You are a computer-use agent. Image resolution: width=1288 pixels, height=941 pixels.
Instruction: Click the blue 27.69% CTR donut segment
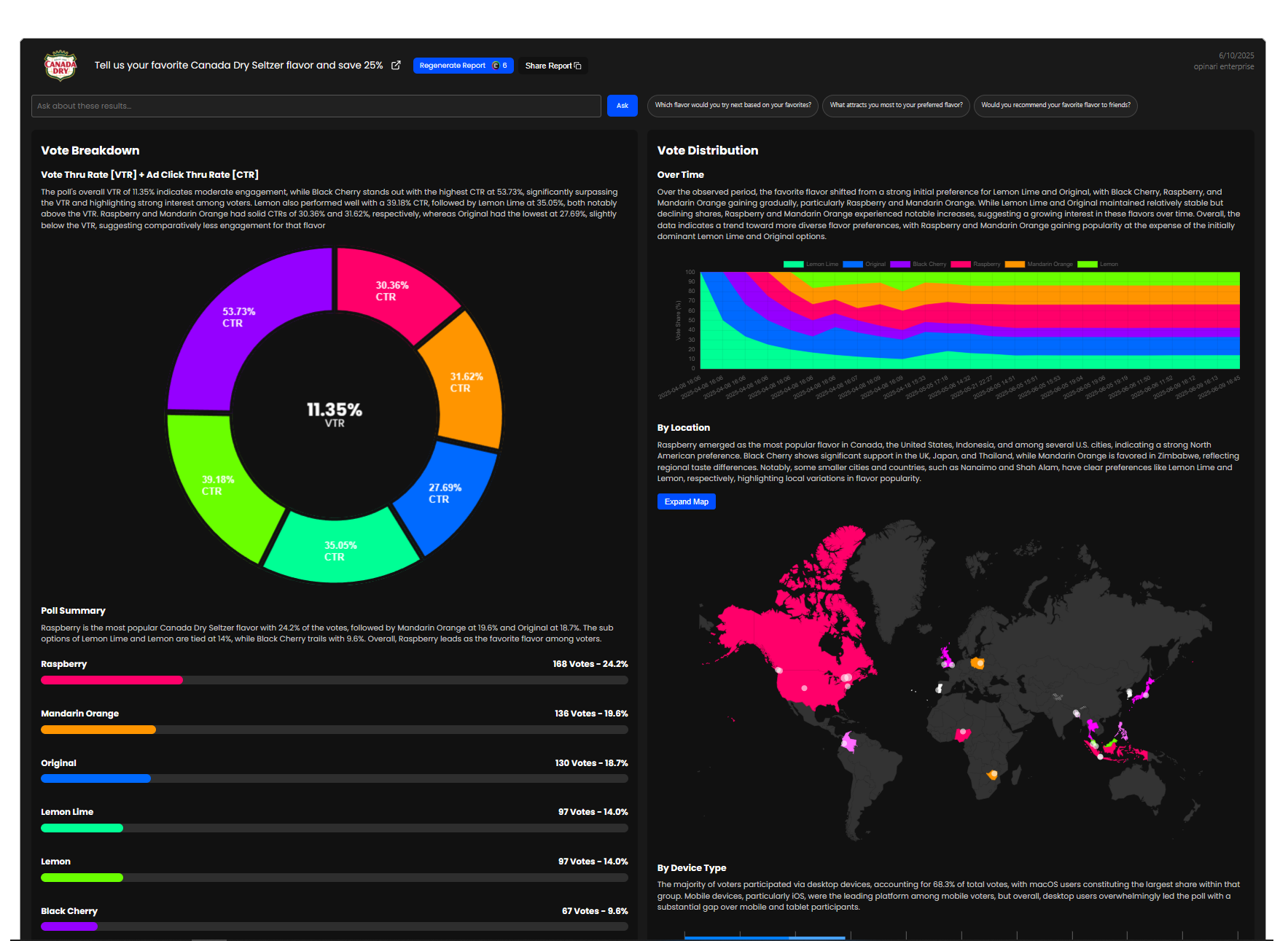tap(445, 496)
